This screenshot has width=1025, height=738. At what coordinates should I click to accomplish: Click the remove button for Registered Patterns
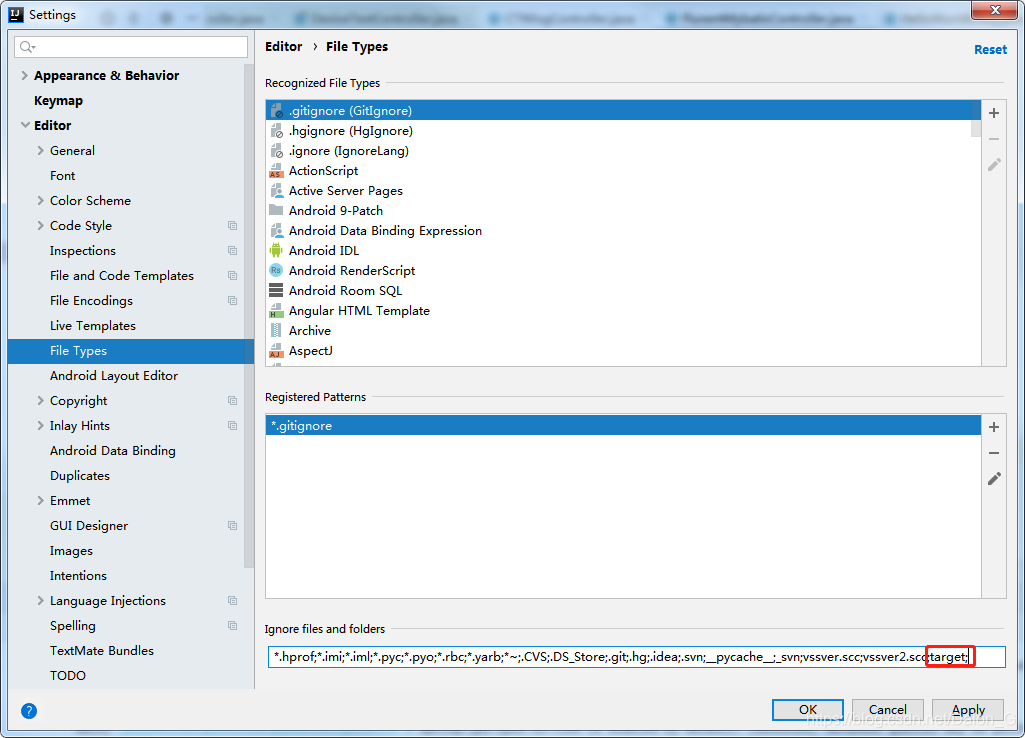click(994, 453)
